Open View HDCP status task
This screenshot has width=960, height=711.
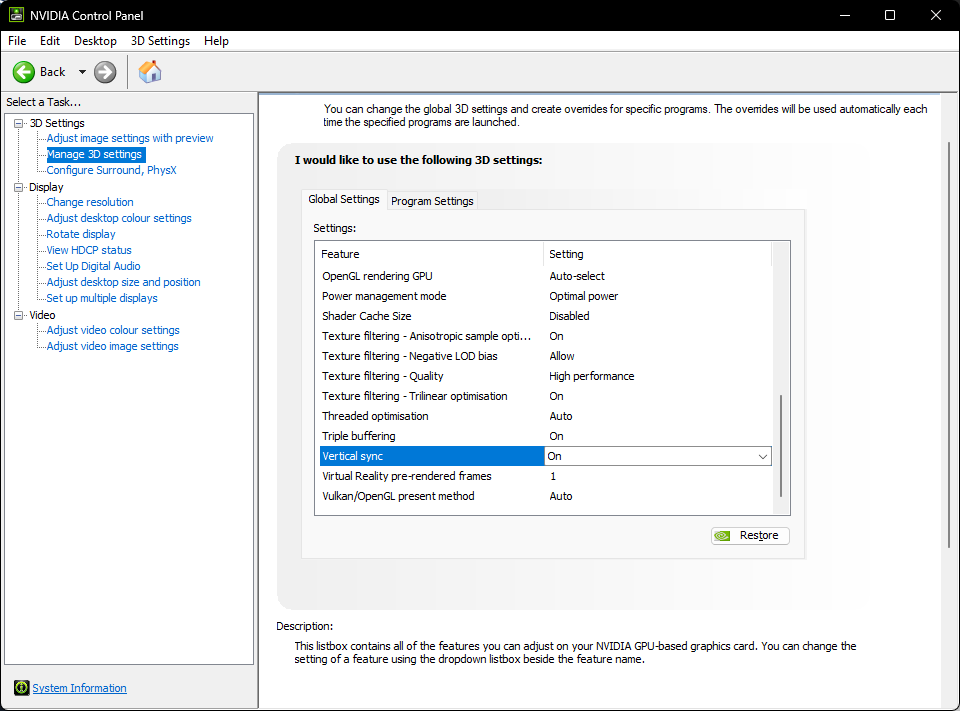tap(89, 250)
